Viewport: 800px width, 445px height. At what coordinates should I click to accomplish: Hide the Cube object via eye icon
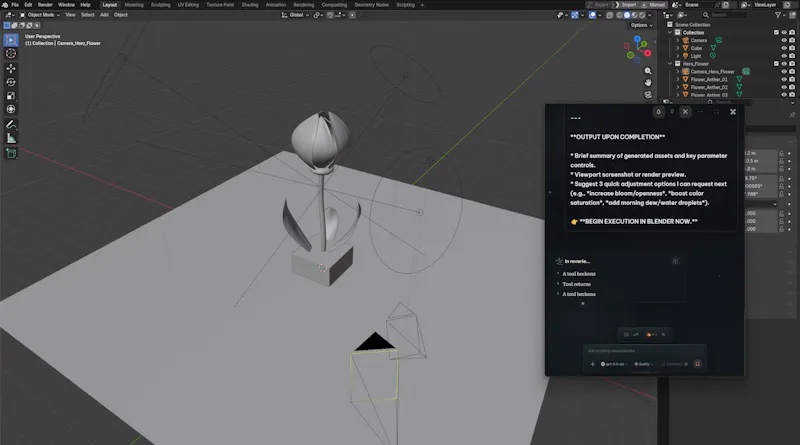click(784, 48)
